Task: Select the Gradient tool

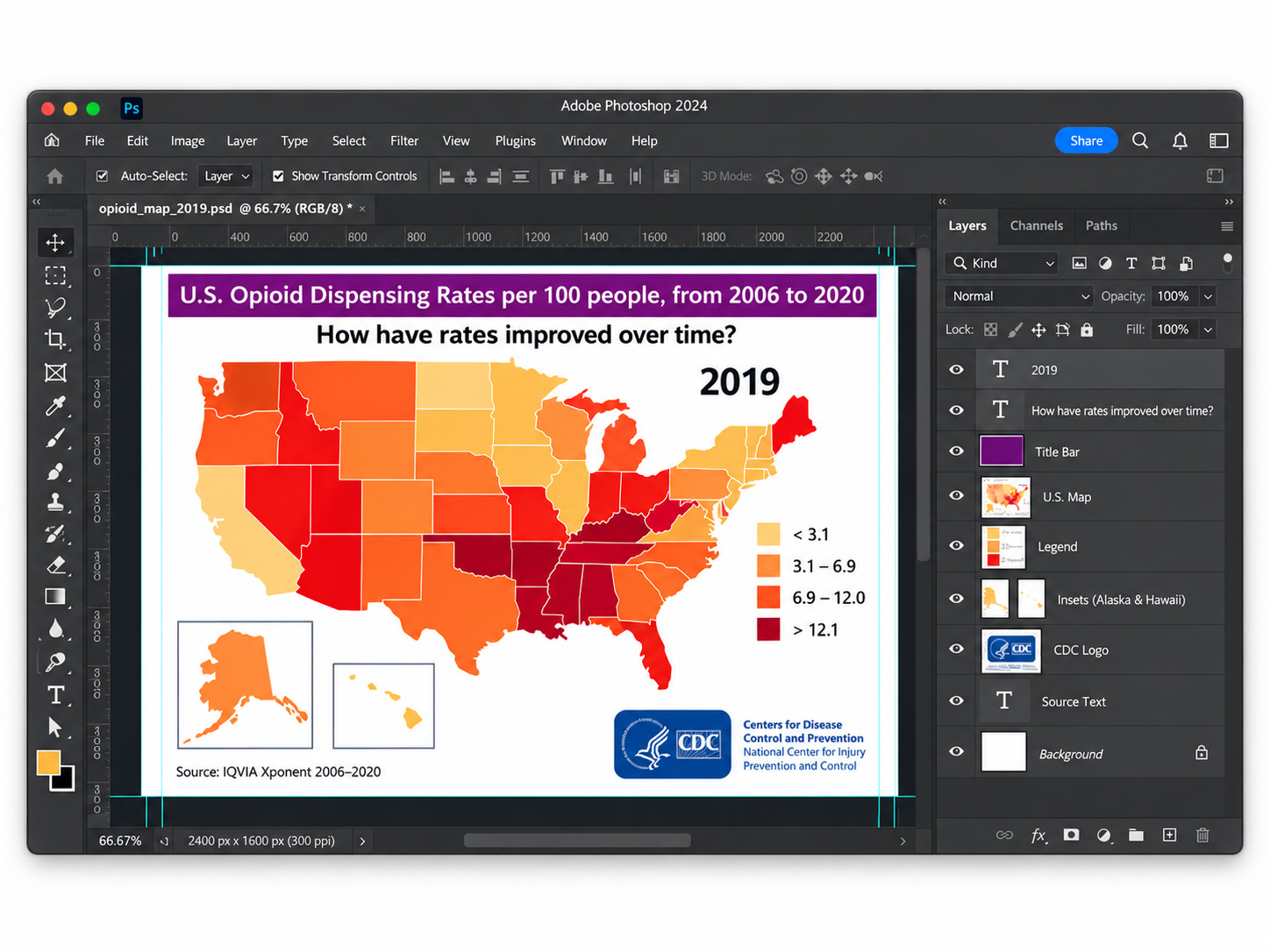Action: tap(55, 597)
